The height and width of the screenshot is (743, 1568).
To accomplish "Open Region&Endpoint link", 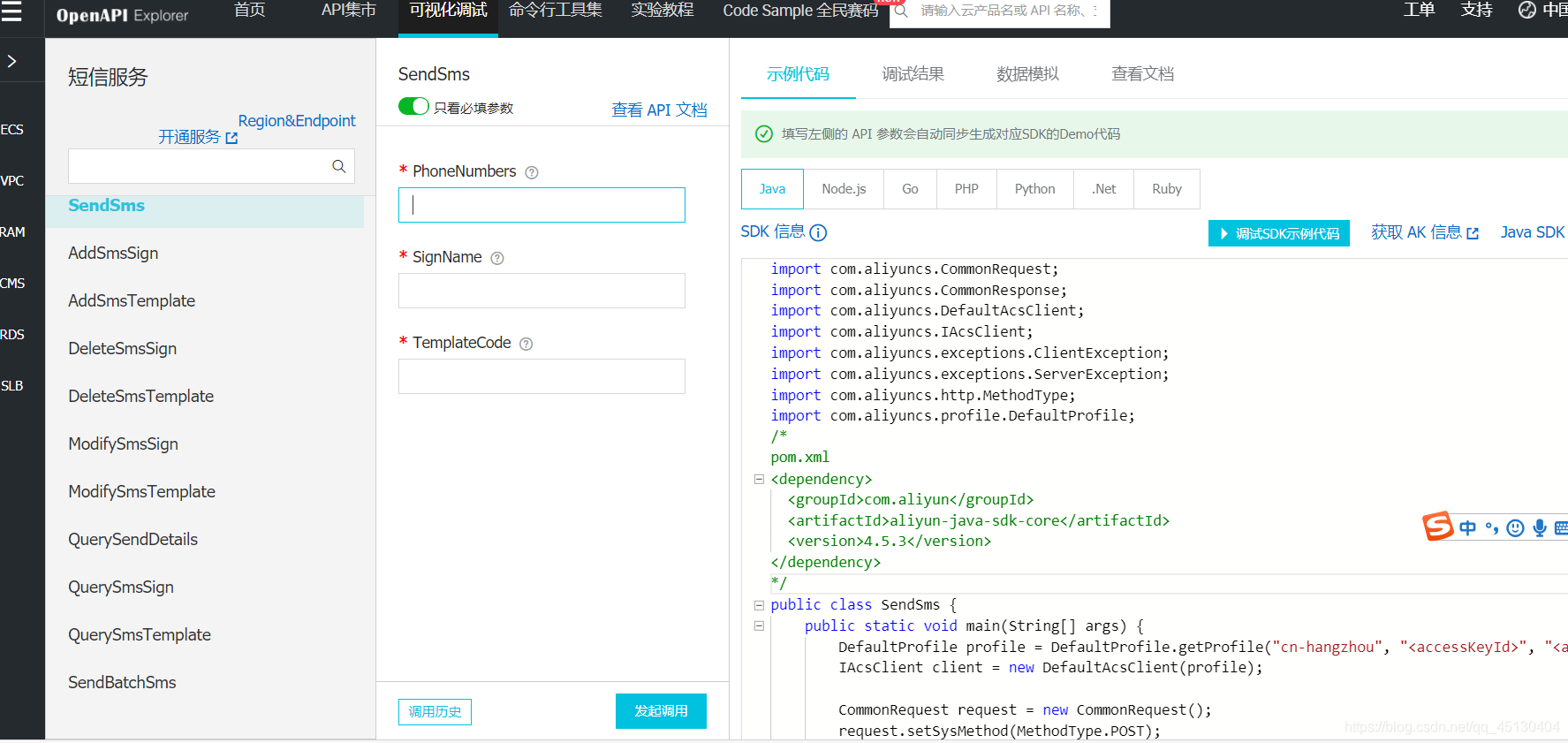I will [297, 121].
